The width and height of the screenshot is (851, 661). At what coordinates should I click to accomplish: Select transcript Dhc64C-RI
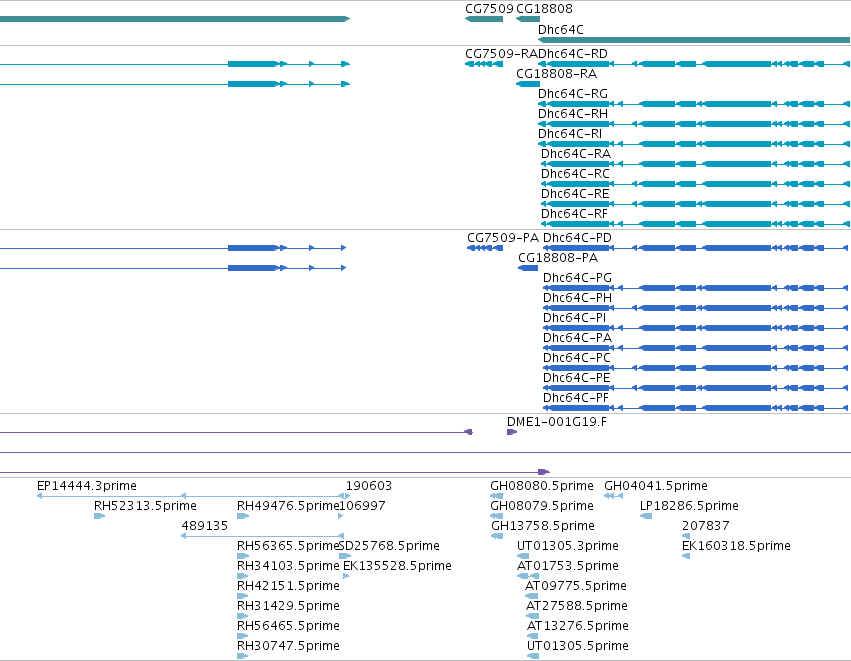coord(570,134)
